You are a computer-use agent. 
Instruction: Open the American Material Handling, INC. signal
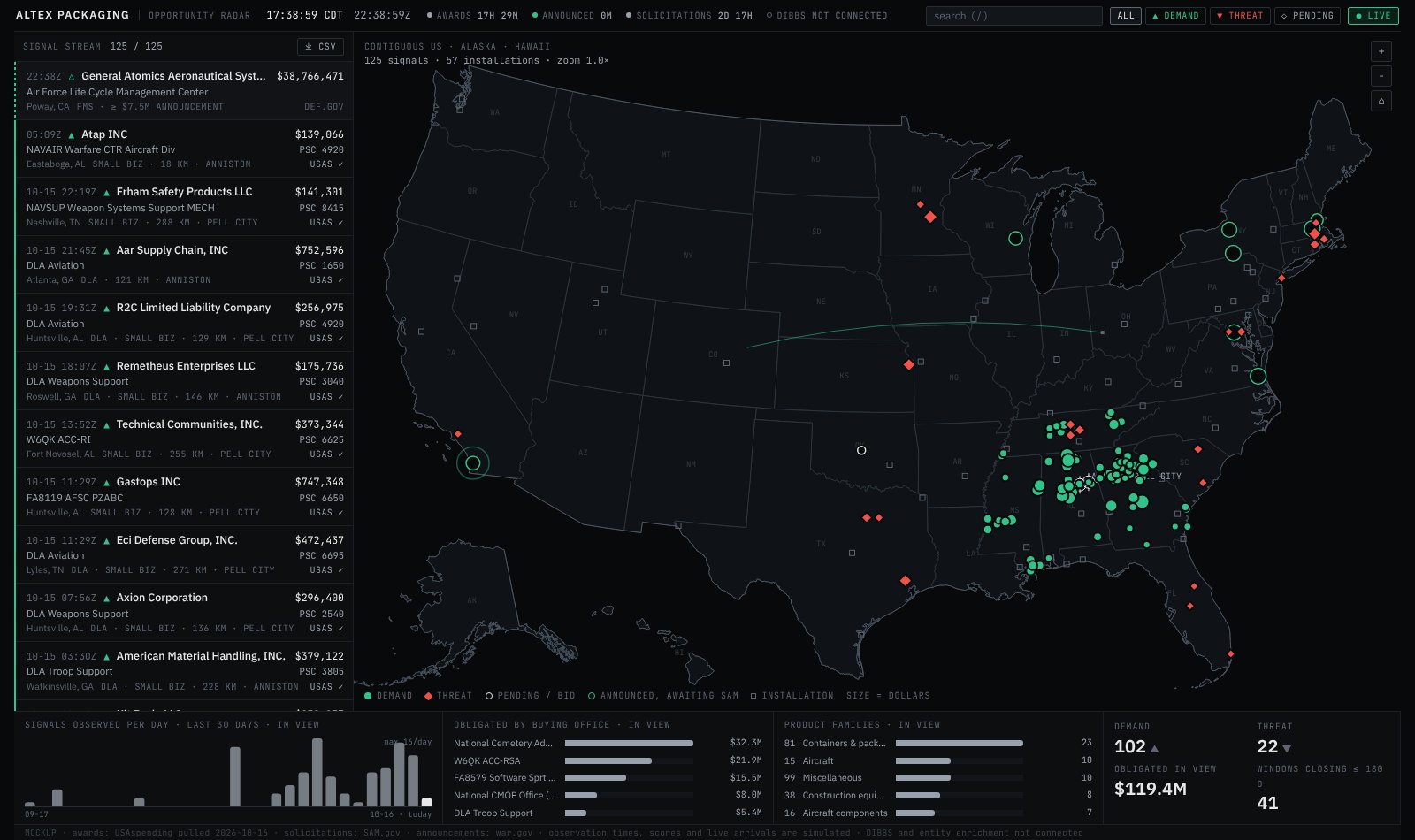pos(184,670)
